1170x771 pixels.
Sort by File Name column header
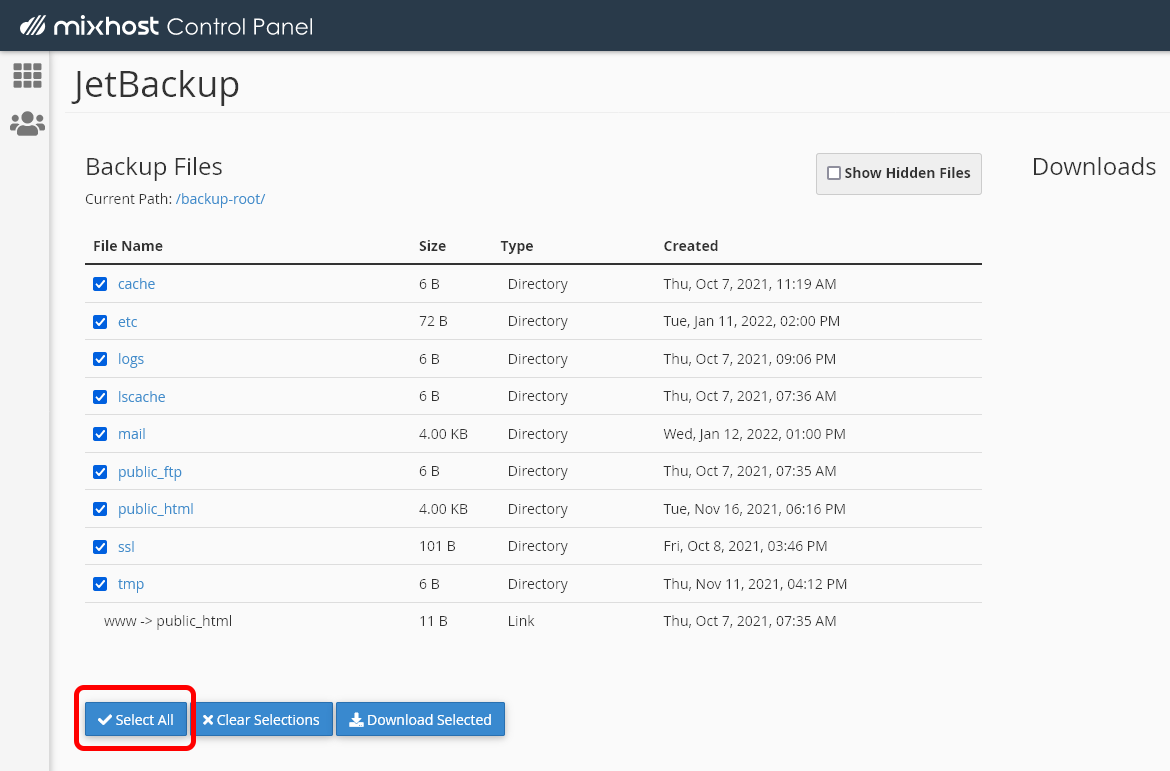coord(128,246)
